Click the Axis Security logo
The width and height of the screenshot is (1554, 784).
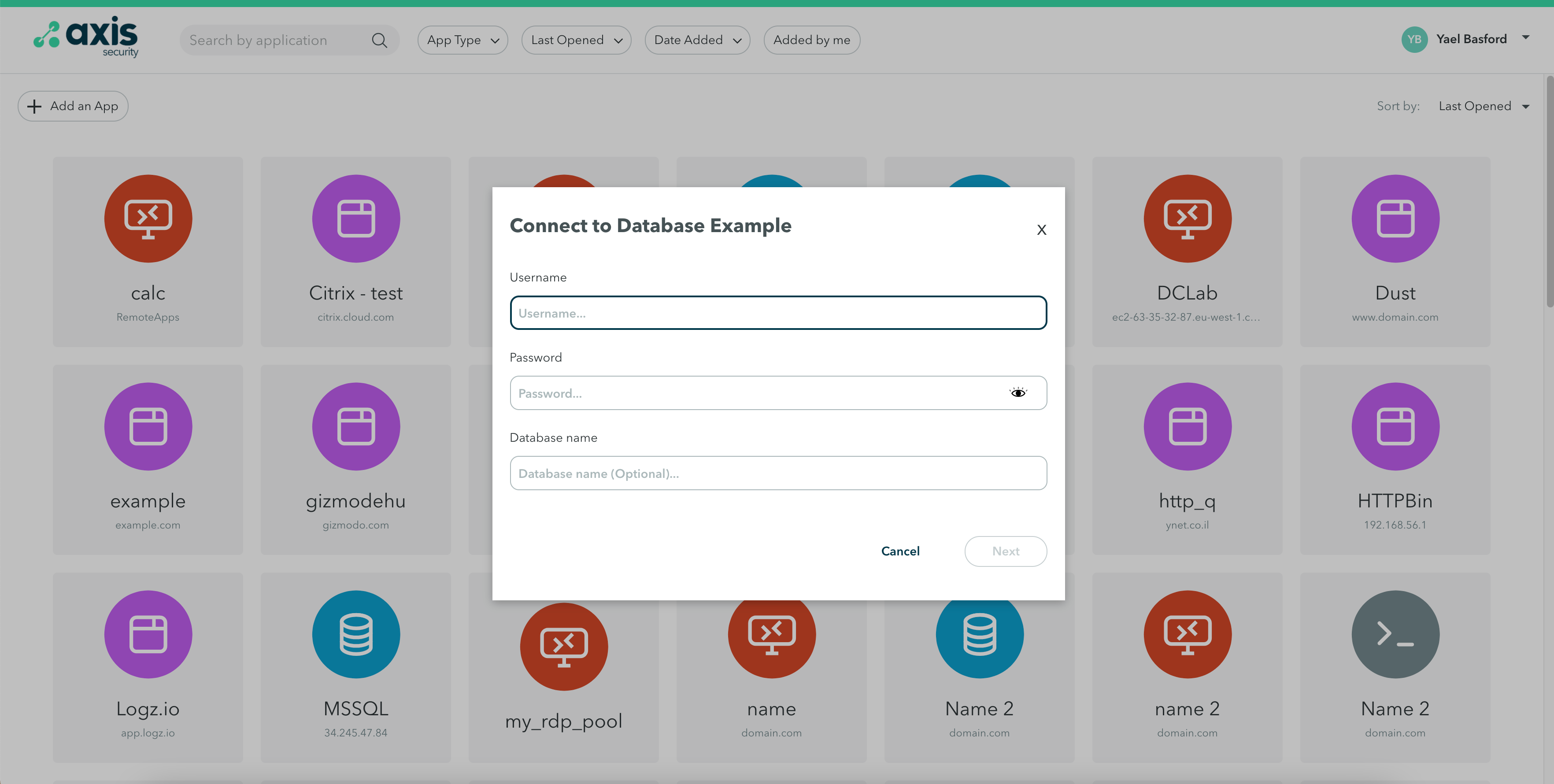point(86,37)
